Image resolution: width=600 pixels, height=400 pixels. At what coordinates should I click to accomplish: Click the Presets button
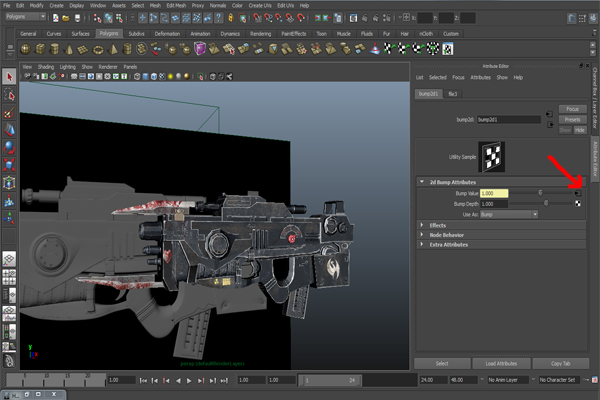pos(572,119)
